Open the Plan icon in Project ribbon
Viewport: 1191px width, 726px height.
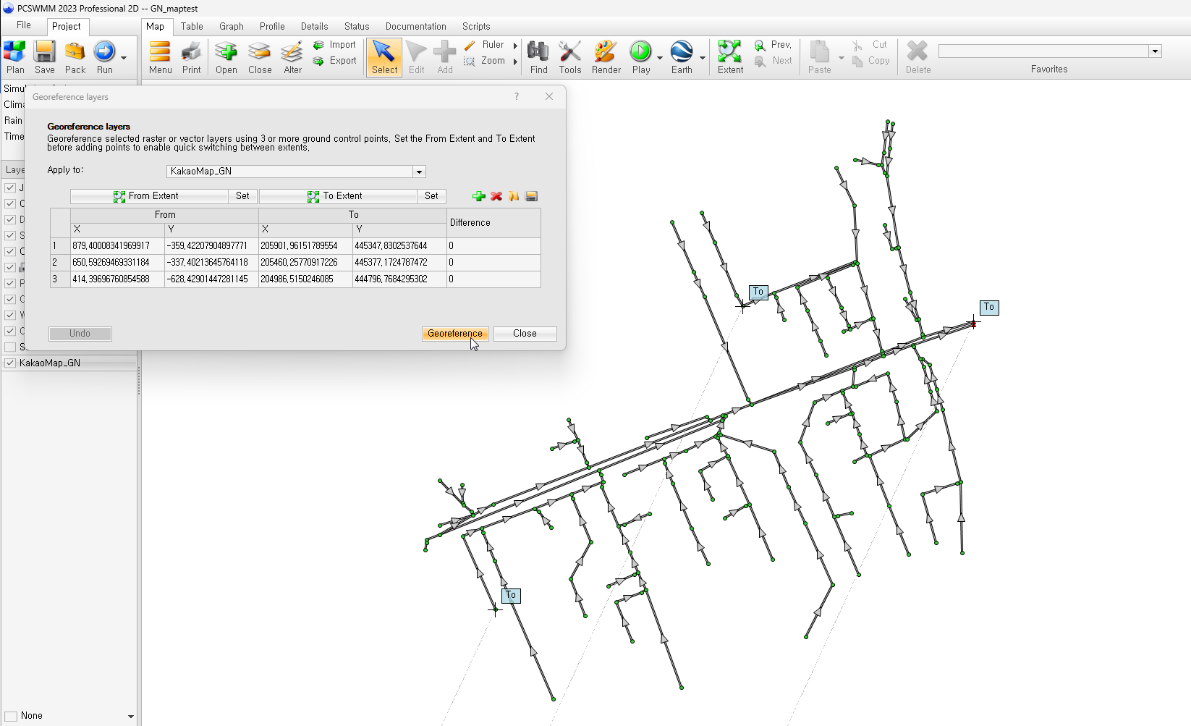pos(14,57)
